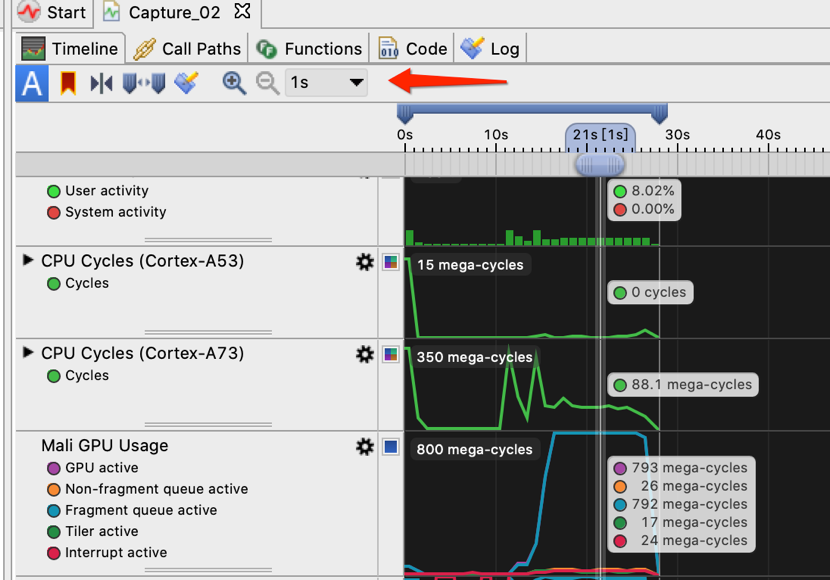Click the blue square icon for Mali GPU Usage

(x=391, y=447)
